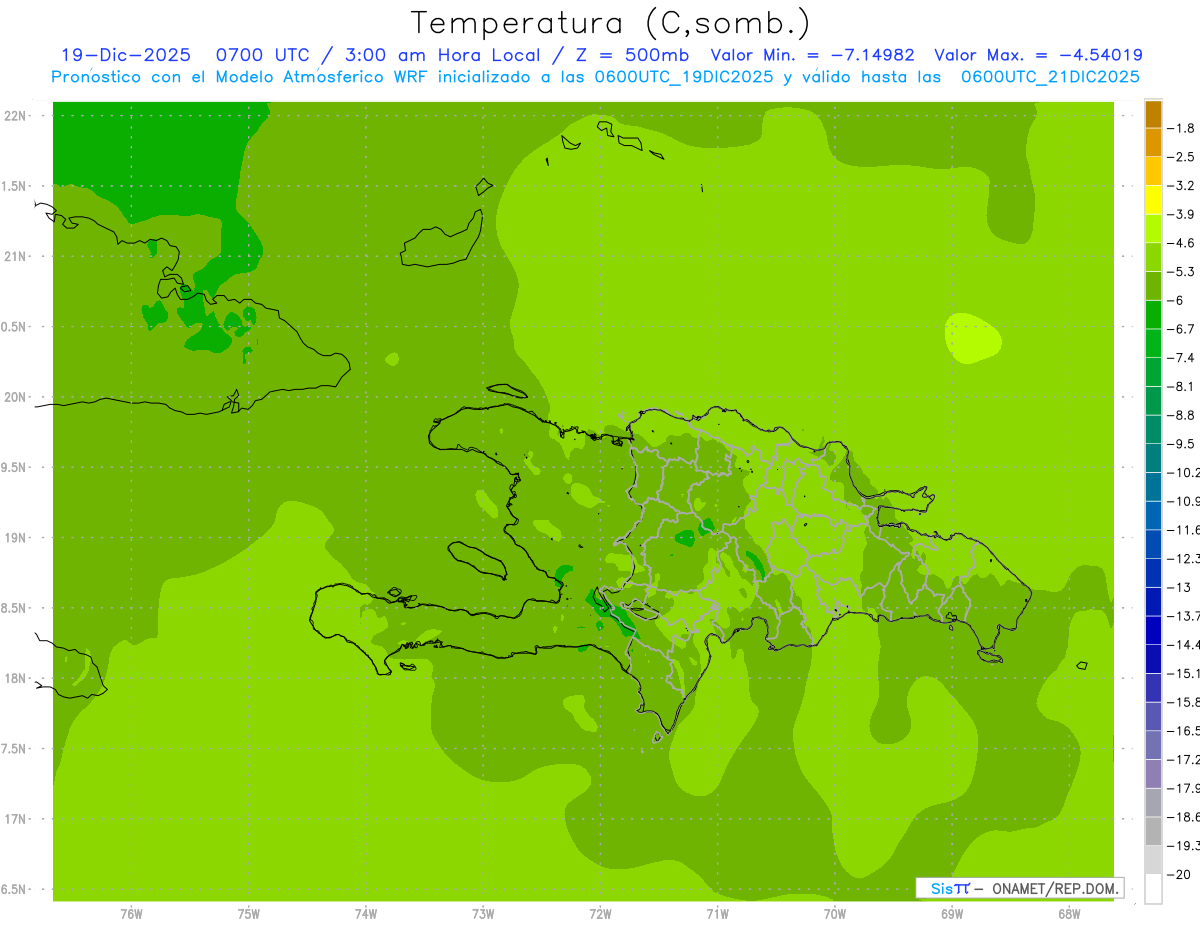The image size is (1200, 927).
Task: Click the '-2.5' colorbar label
Action: 1183,157
